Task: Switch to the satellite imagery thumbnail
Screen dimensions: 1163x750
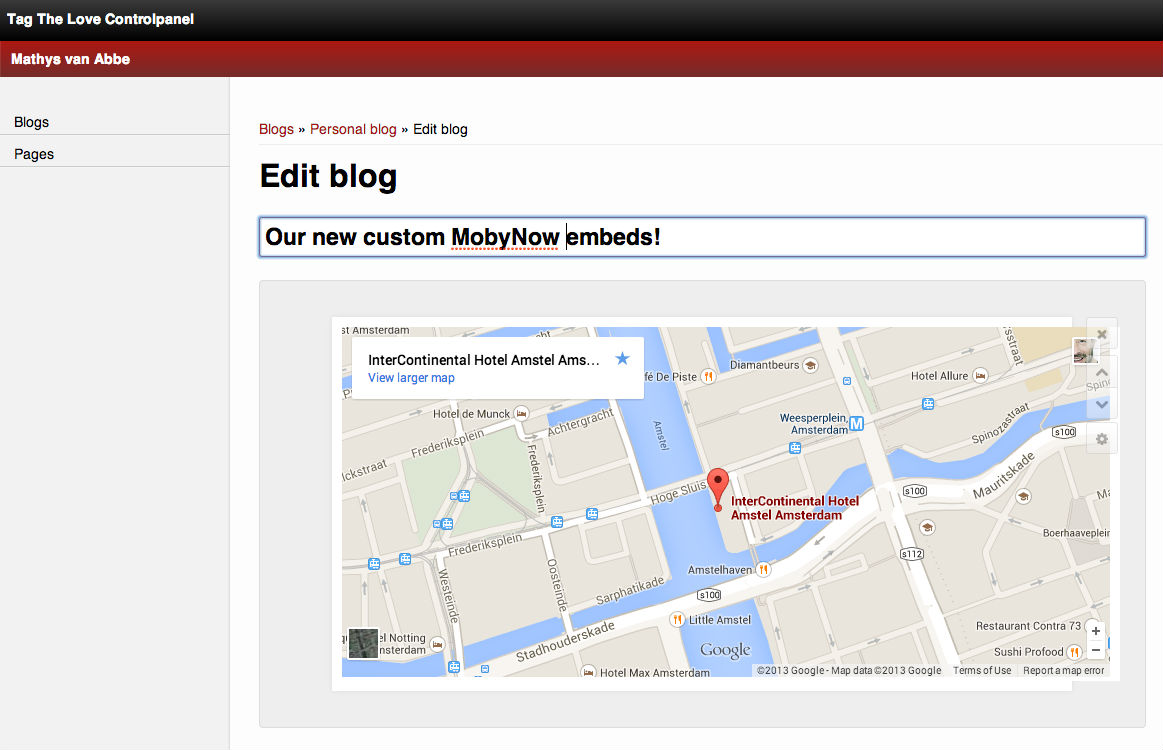Action: coord(363,644)
